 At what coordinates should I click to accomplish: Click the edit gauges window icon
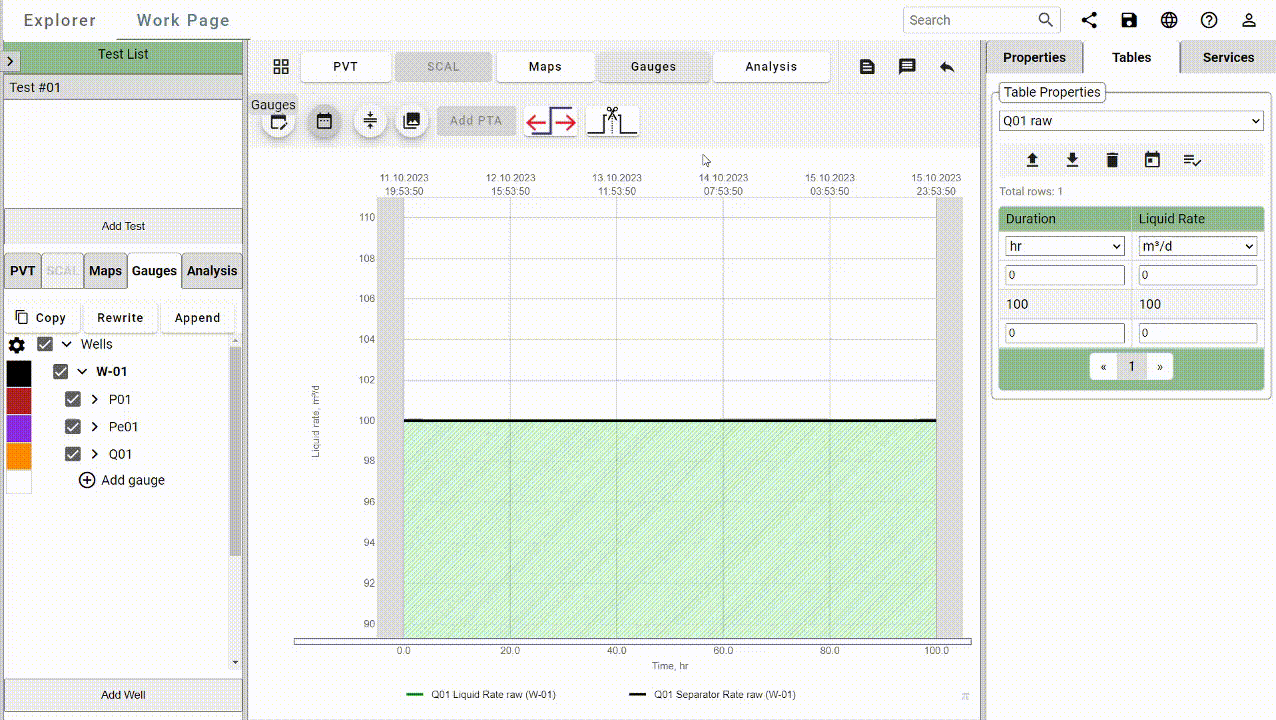279,122
